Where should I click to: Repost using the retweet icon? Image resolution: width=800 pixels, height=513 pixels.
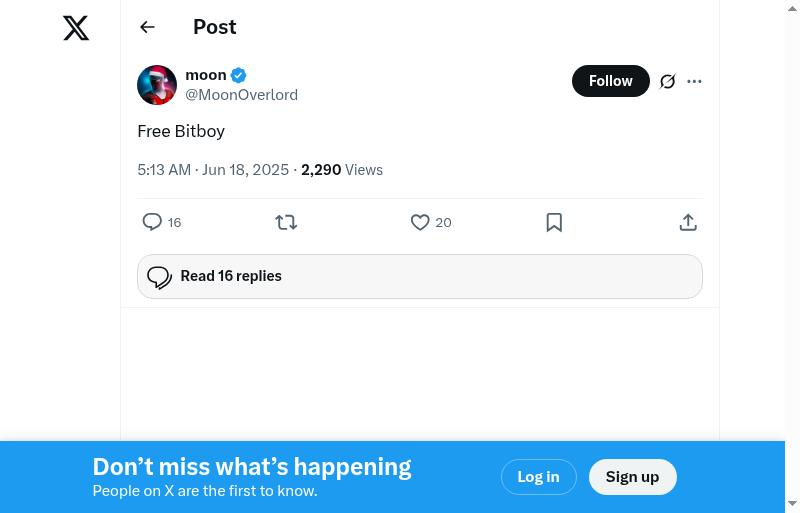[286, 222]
